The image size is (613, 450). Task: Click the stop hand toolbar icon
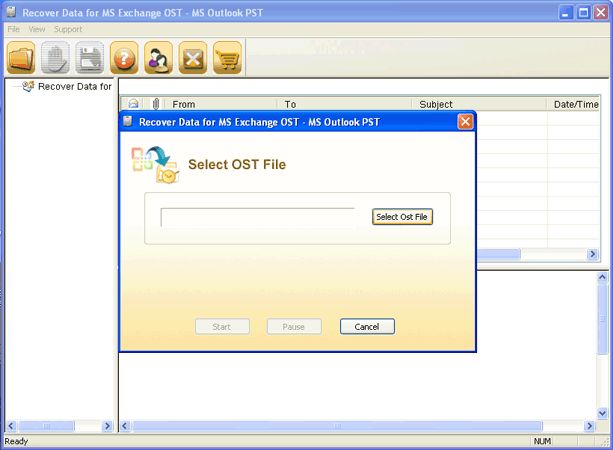(56, 58)
